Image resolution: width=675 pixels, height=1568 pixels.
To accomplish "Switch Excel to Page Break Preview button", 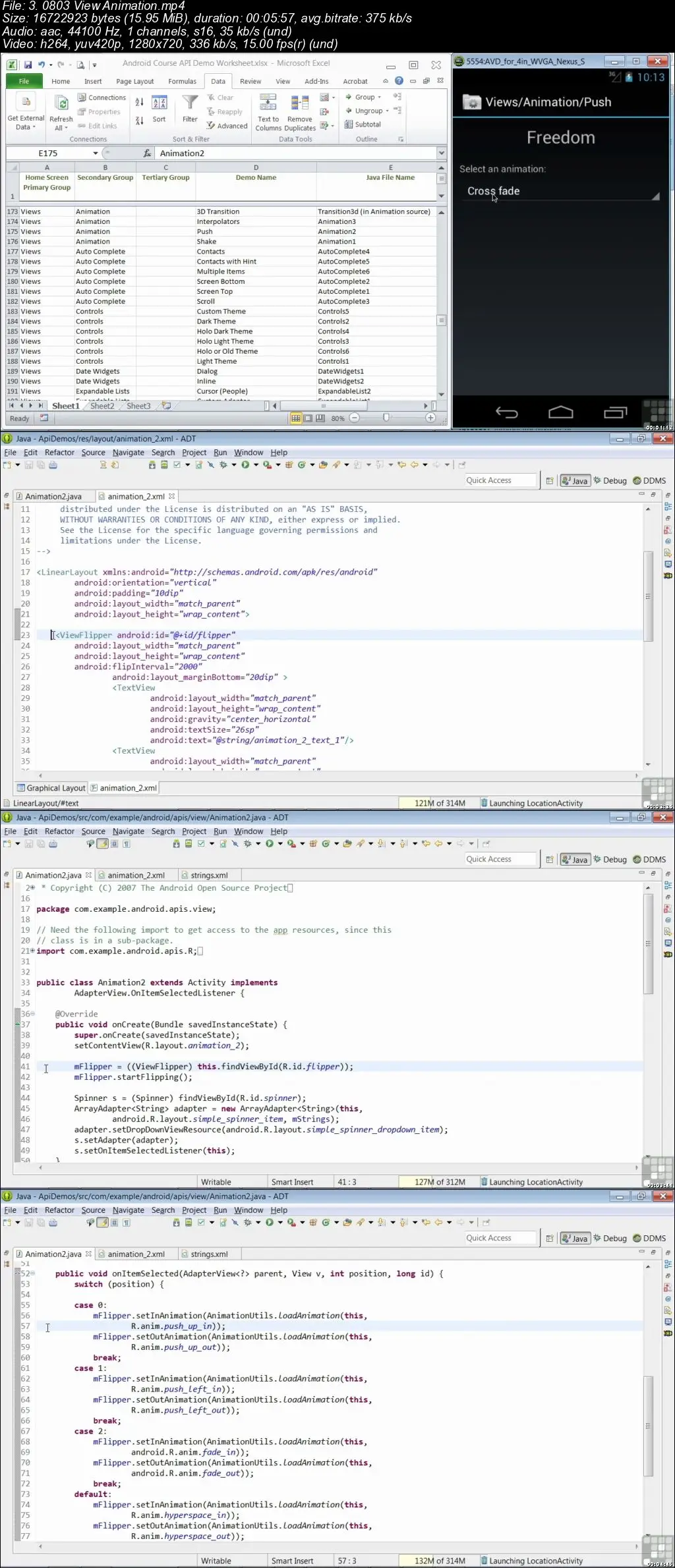I will (x=320, y=418).
